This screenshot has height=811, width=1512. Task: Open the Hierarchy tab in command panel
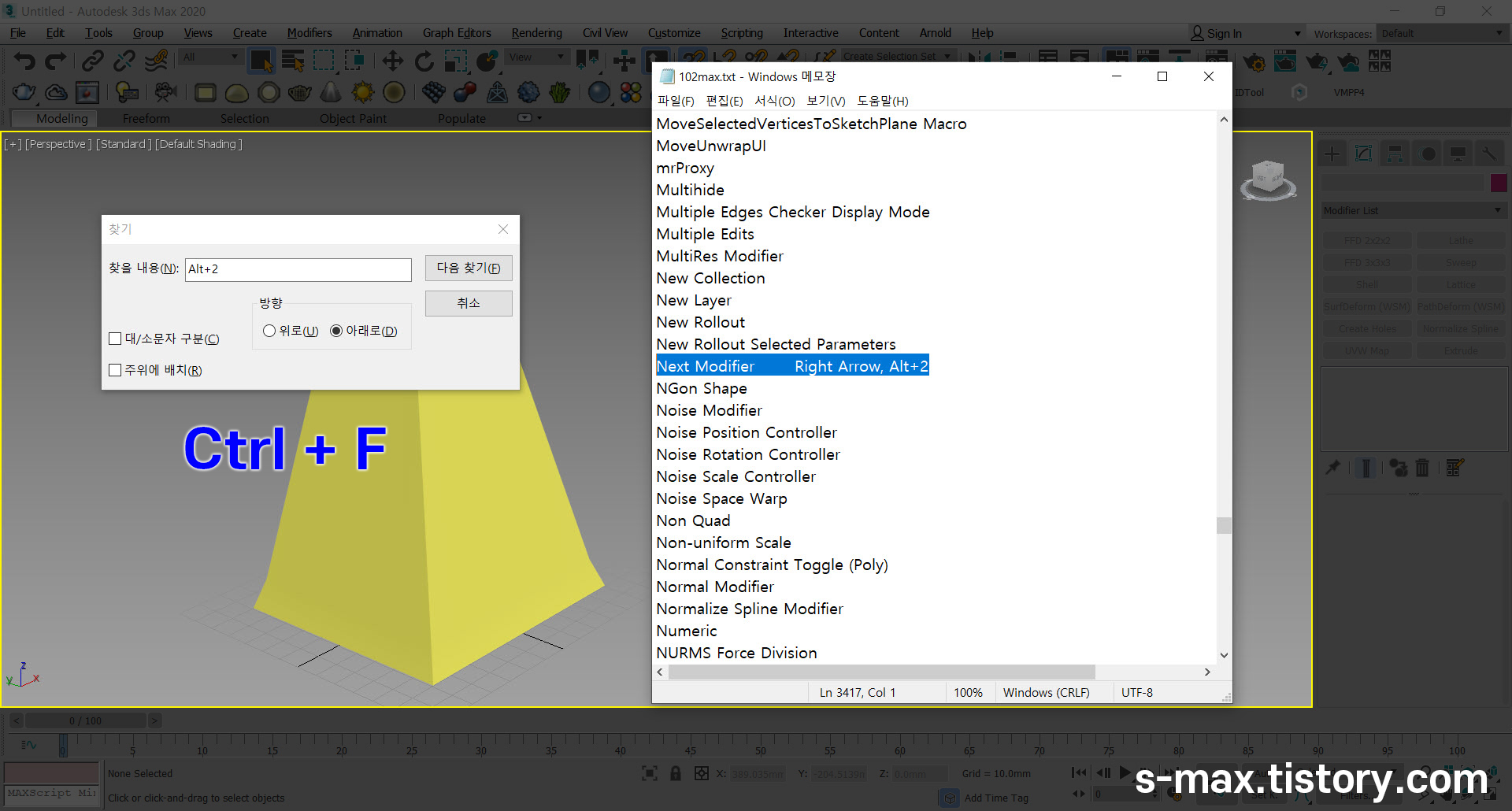pos(1395,154)
